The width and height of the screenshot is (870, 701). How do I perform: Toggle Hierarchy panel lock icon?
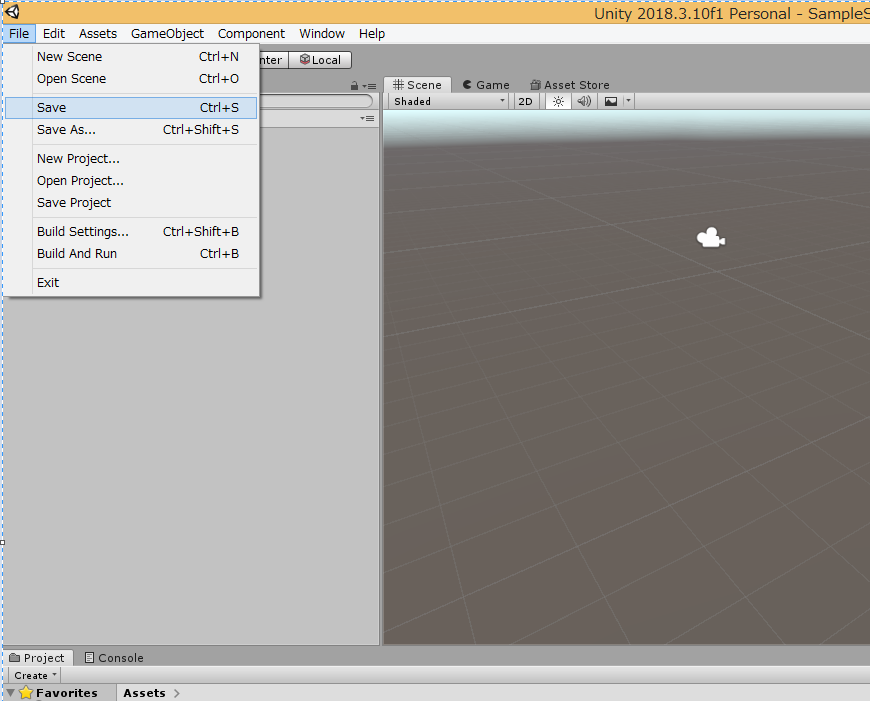click(354, 86)
